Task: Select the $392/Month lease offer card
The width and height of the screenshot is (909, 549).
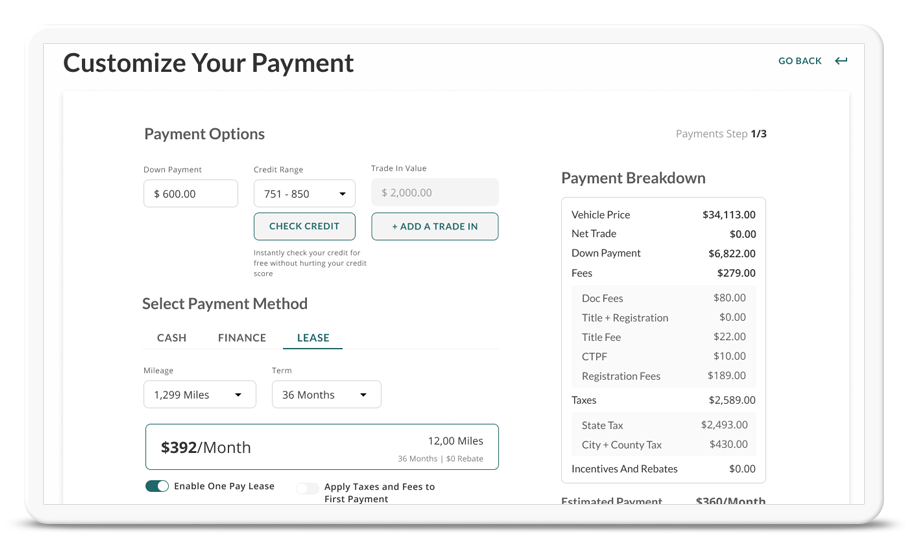Action: (x=321, y=447)
